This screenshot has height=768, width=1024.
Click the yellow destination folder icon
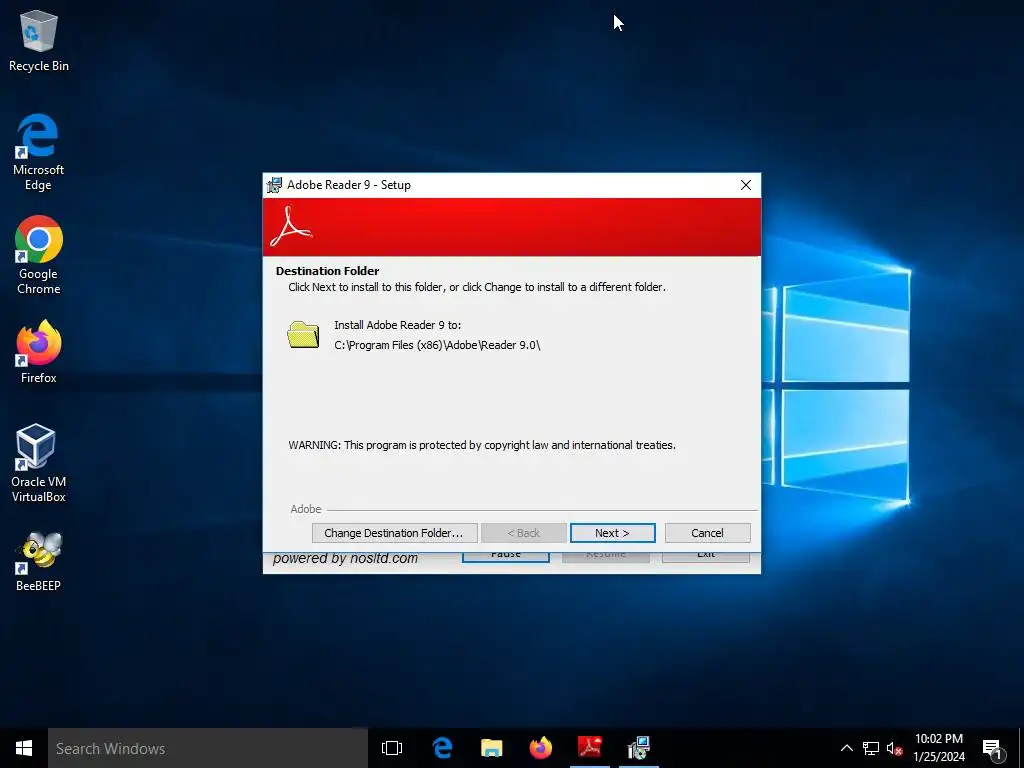303,334
